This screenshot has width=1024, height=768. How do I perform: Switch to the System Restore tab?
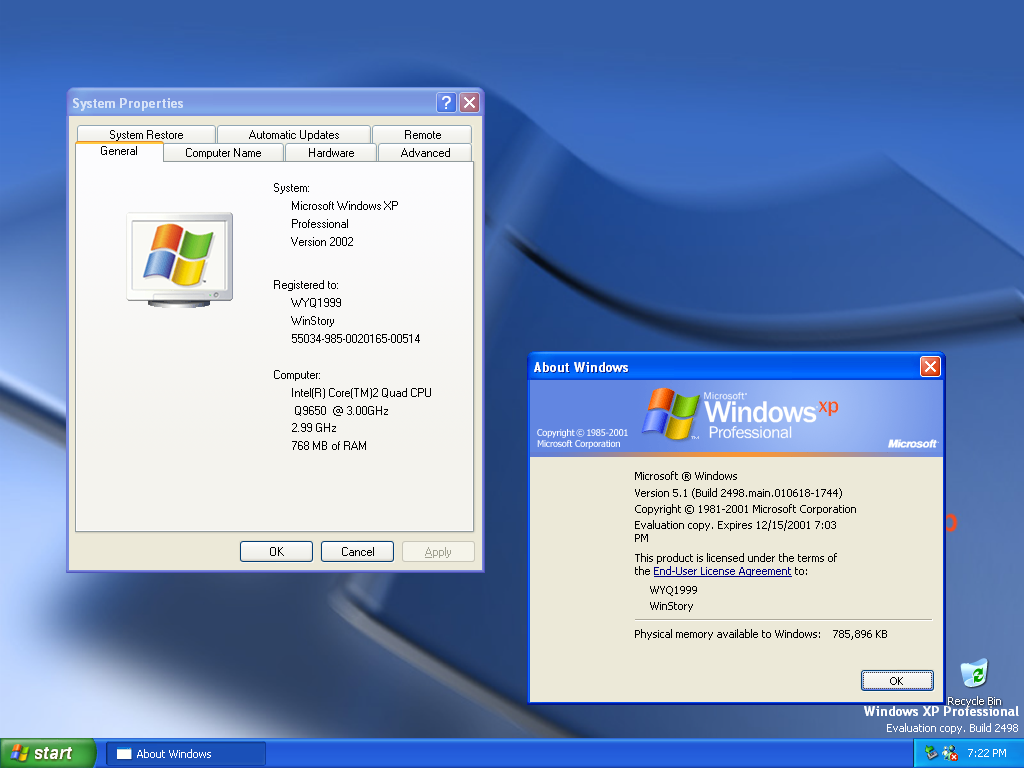coord(146,135)
